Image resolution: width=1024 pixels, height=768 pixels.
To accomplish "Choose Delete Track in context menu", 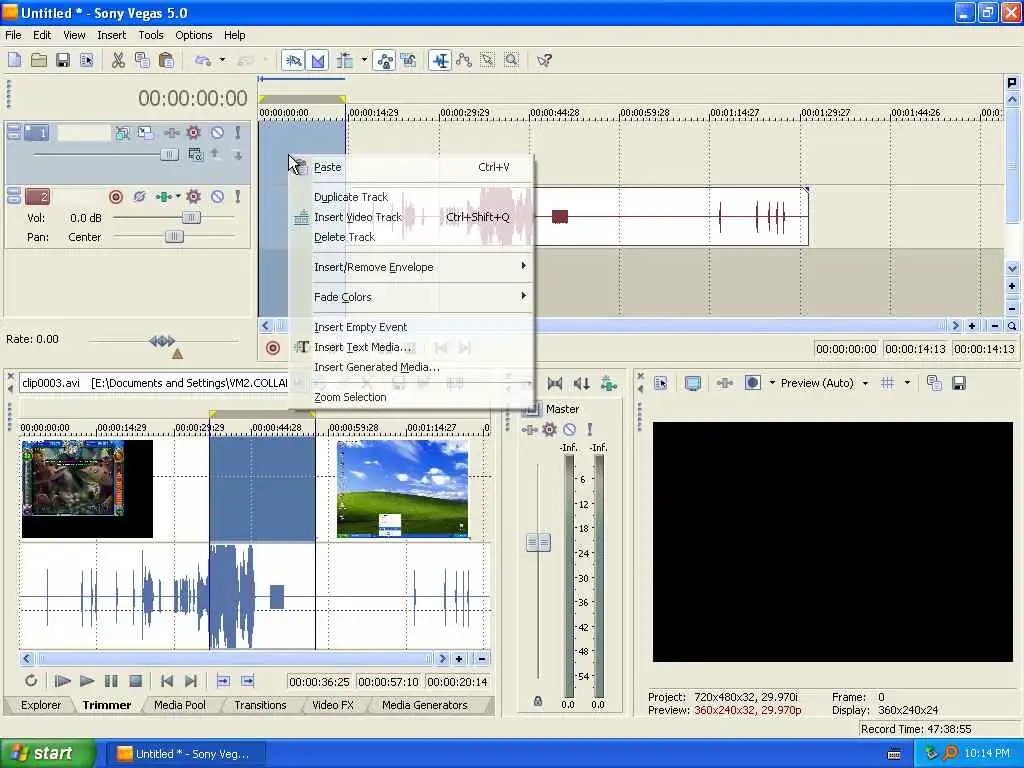I will click(411, 237).
